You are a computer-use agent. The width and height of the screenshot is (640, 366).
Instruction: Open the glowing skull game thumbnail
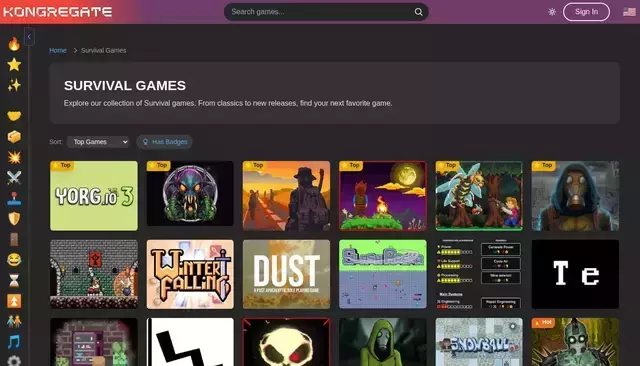tap(287, 342)
